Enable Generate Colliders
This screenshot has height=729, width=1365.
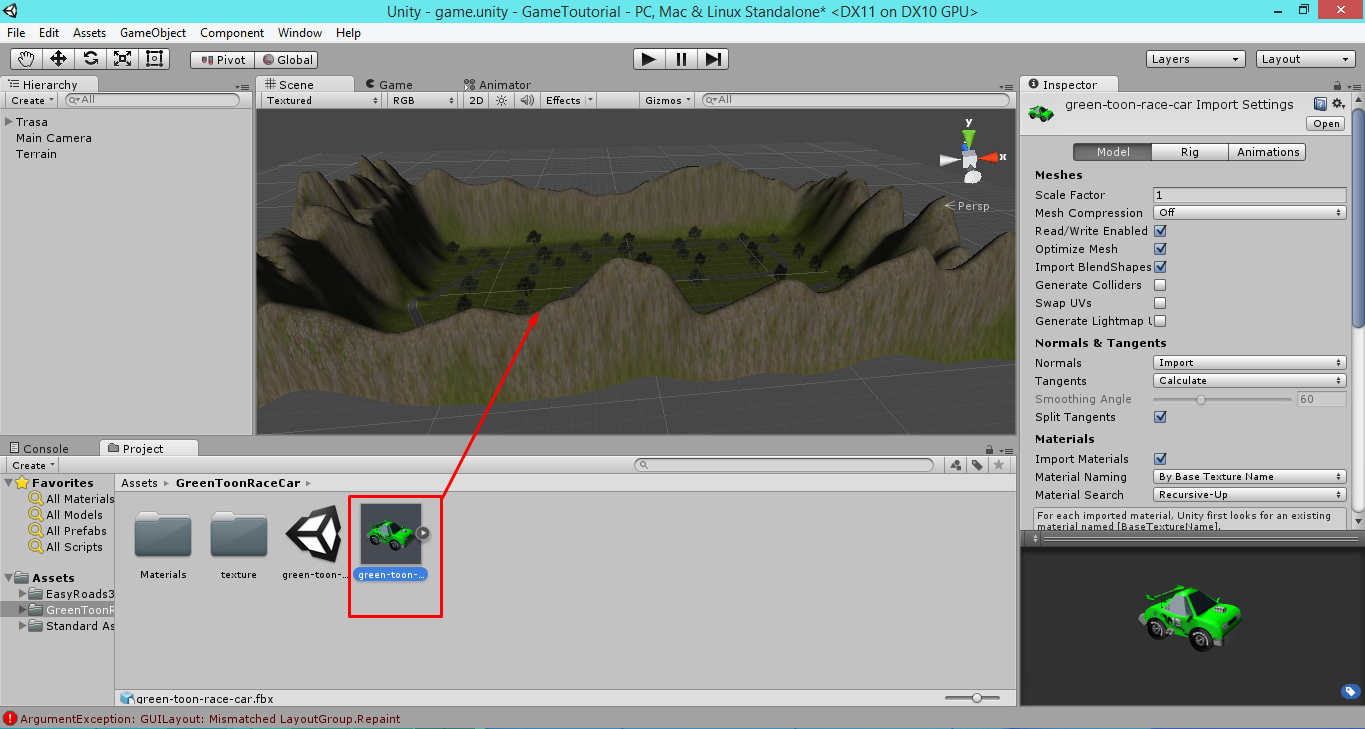pyautogui.click(x=1160, y=285)
